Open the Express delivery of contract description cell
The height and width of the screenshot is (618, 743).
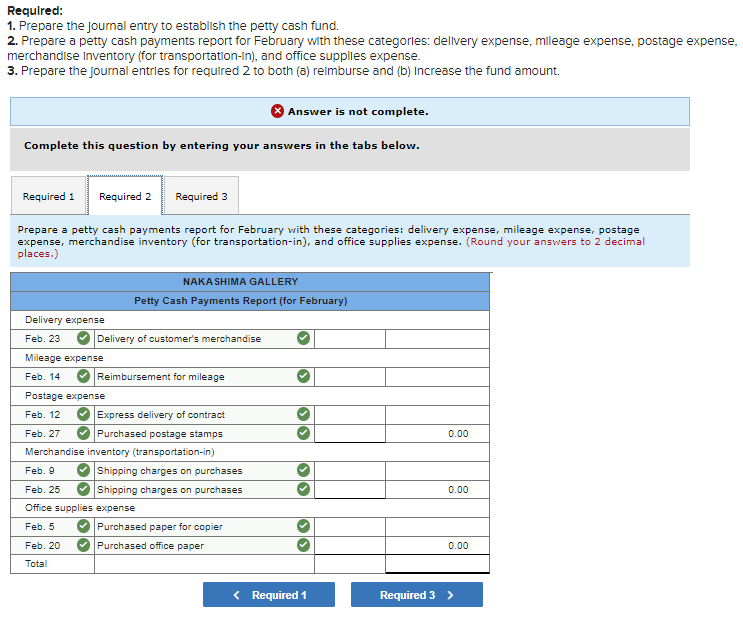click(x=204, y=415)
